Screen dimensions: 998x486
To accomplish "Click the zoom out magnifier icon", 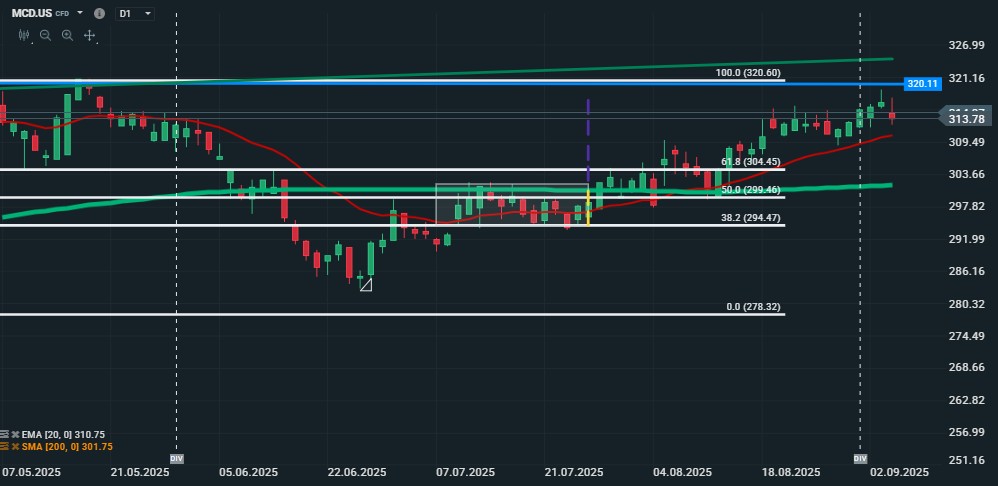I will click(x=45, y=35).
